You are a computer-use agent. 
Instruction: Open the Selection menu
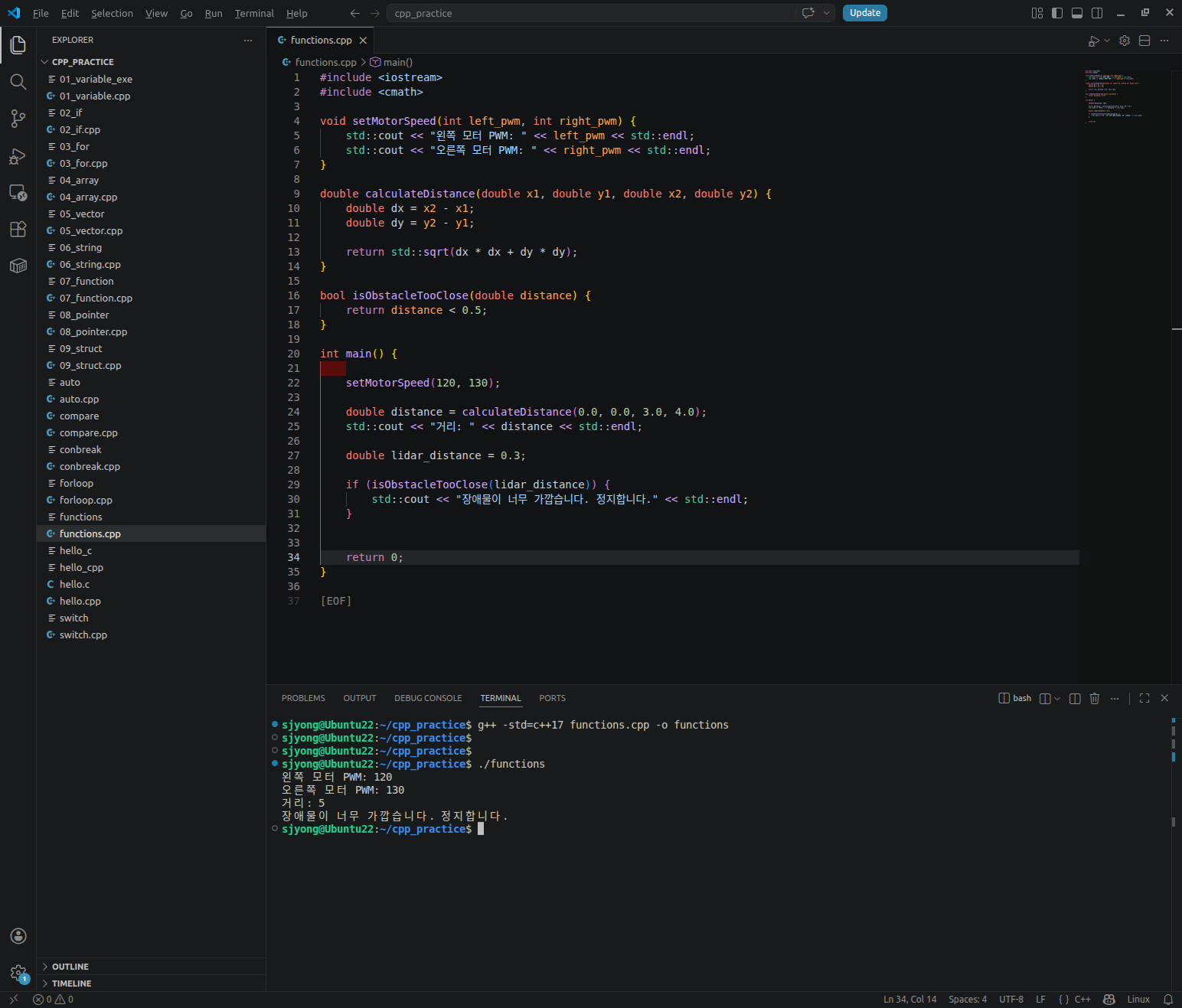(x=112, y=13)
